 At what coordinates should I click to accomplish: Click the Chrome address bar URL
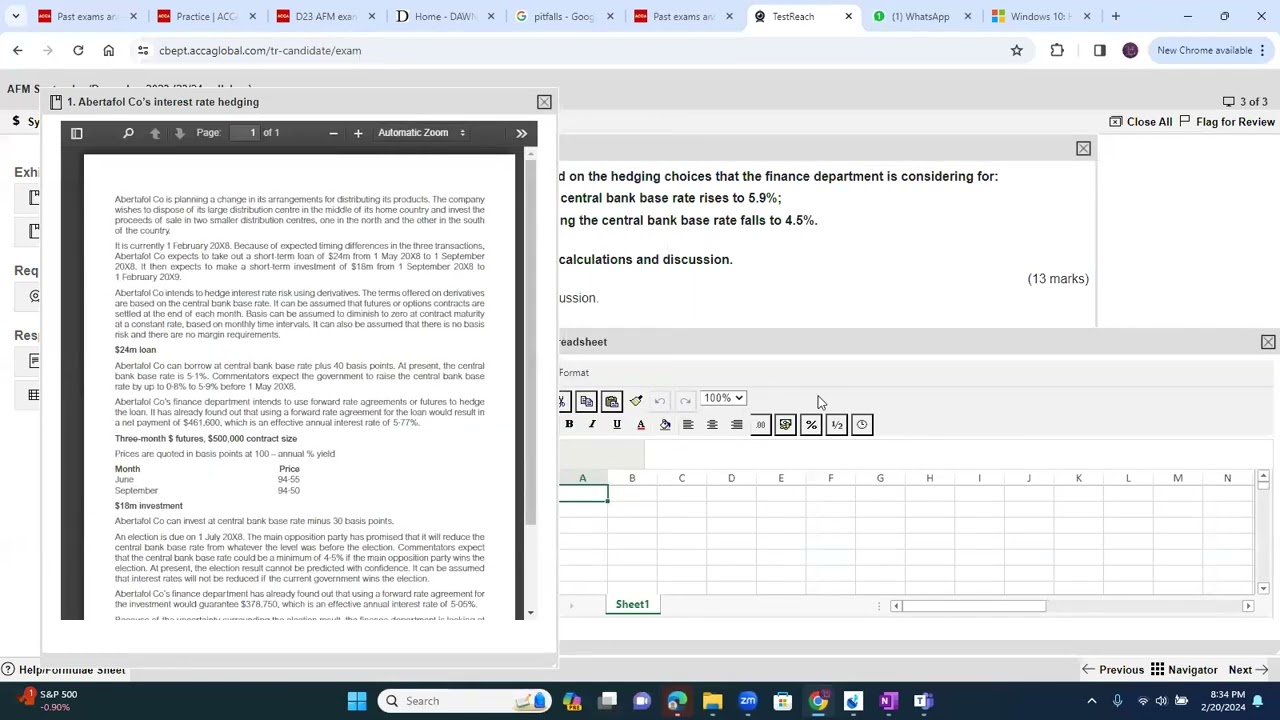(260, 50)
